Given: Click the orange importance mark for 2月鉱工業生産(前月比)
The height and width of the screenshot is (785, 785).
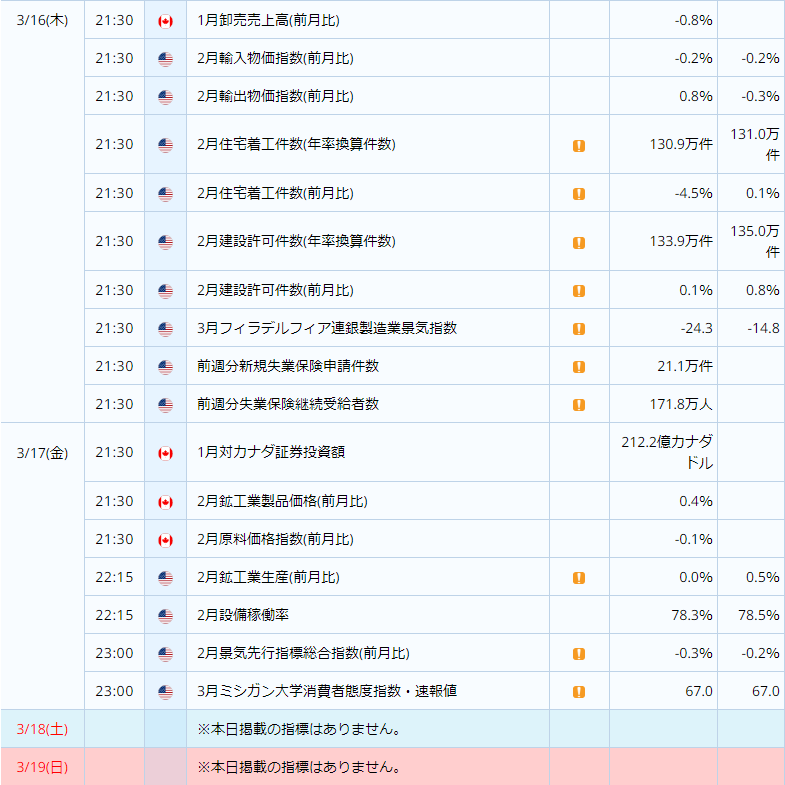Looking at the screenshot, I should 579,578.
